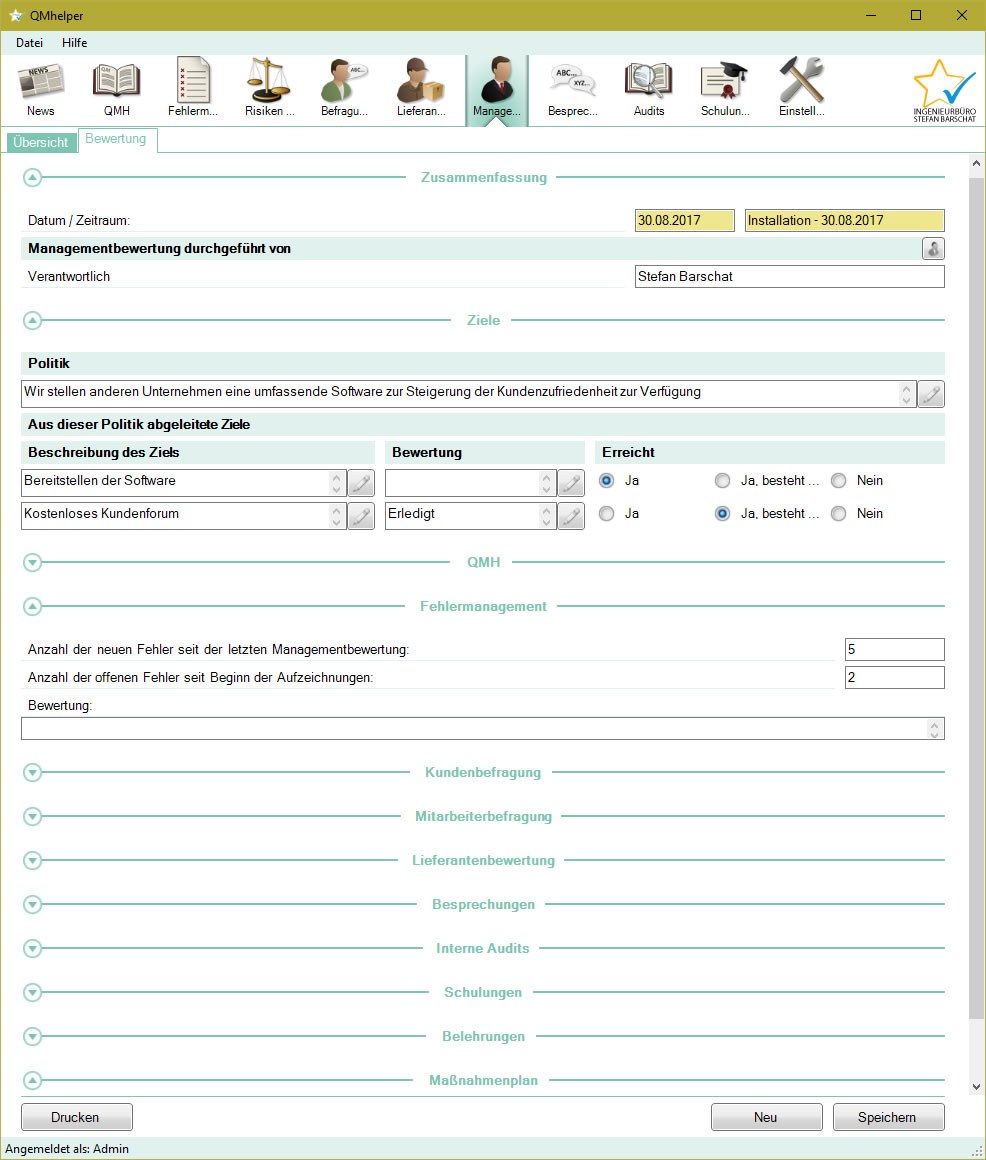Switch to the Übersicht tab
Image resolution: width=986 pixels, height=1160 pixels.
[40, 141]
